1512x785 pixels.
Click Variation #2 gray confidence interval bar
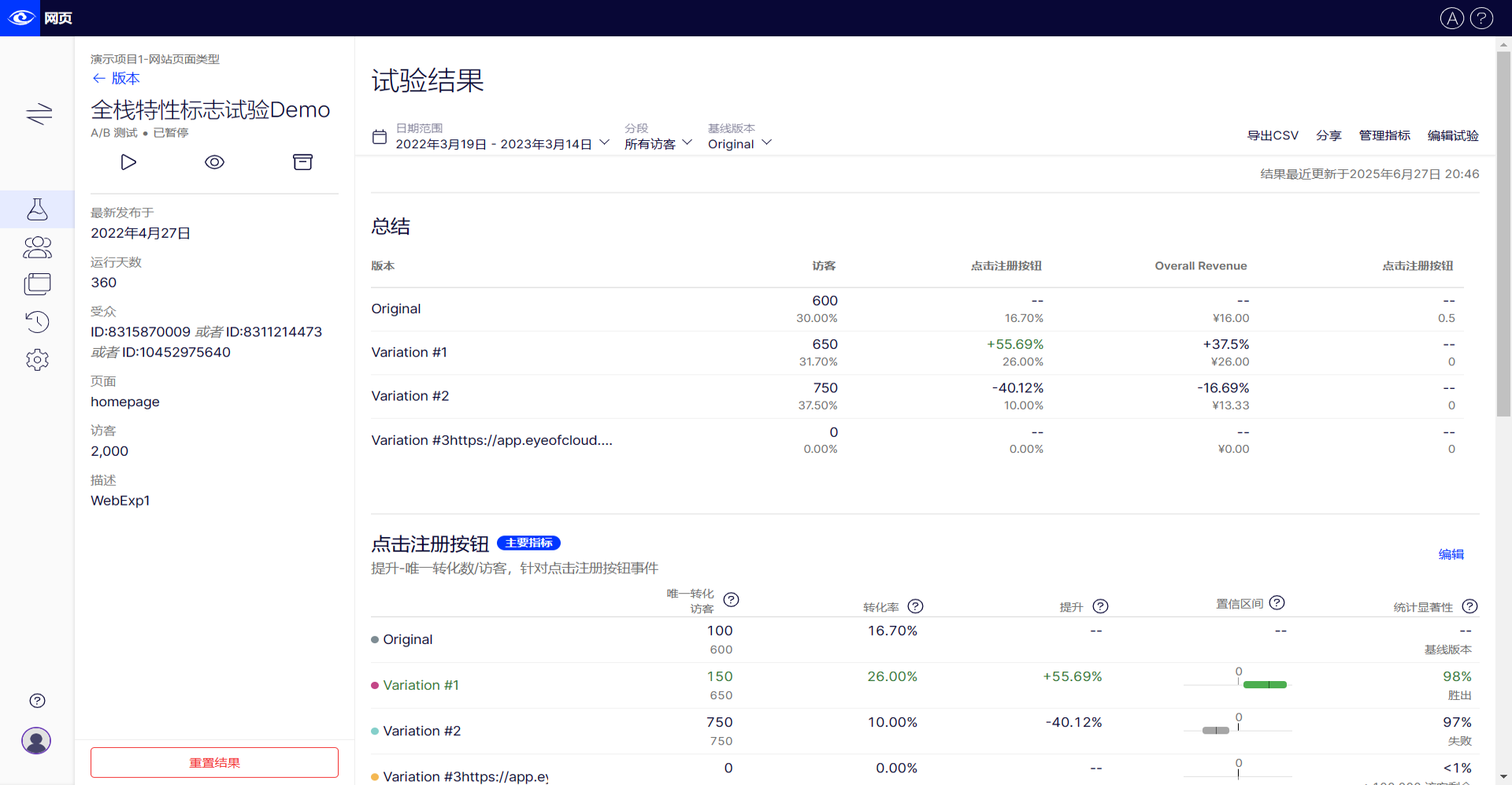[1215, 730]
